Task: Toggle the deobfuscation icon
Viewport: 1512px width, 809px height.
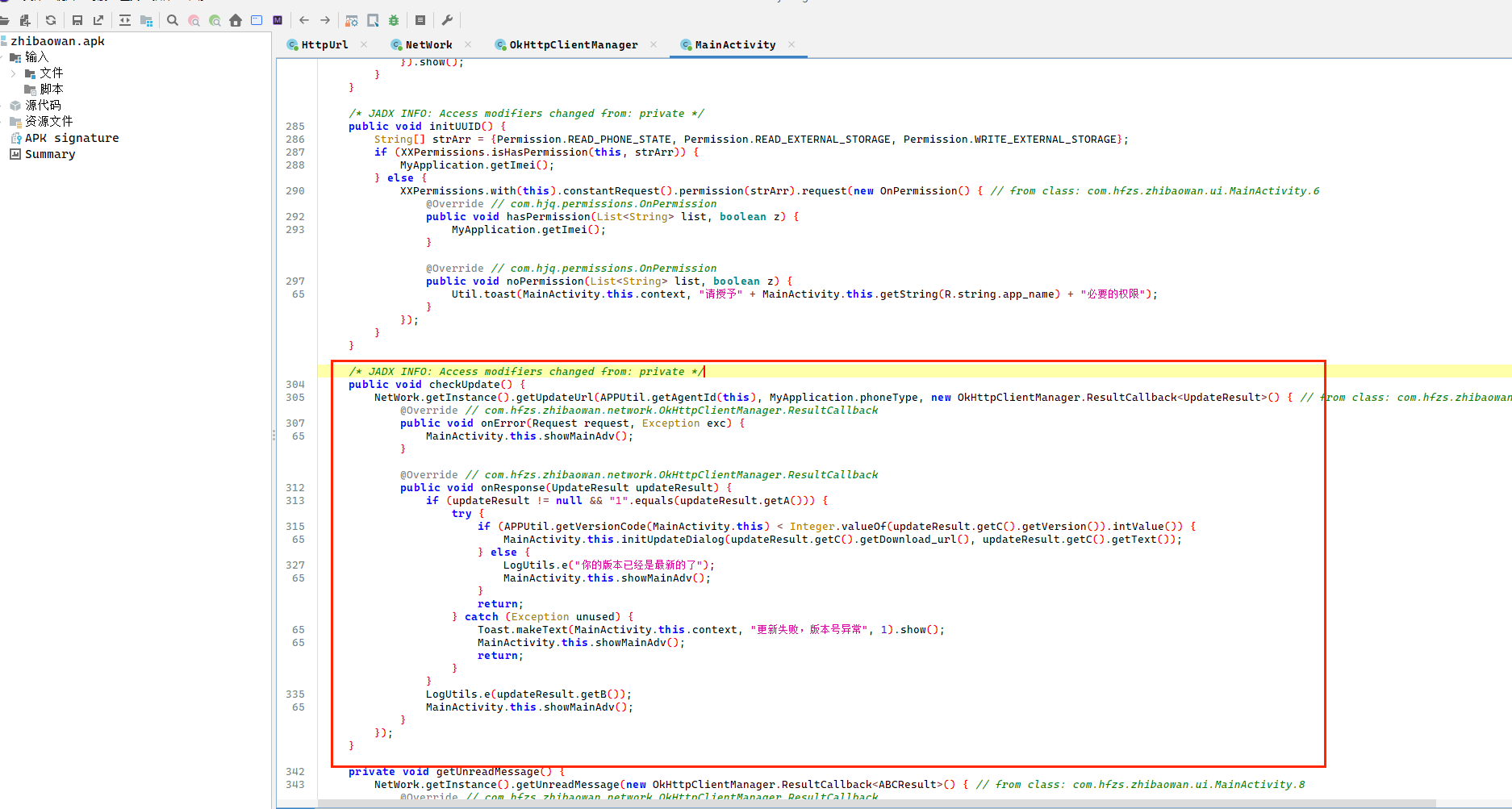Action: (x=352, y=20)
